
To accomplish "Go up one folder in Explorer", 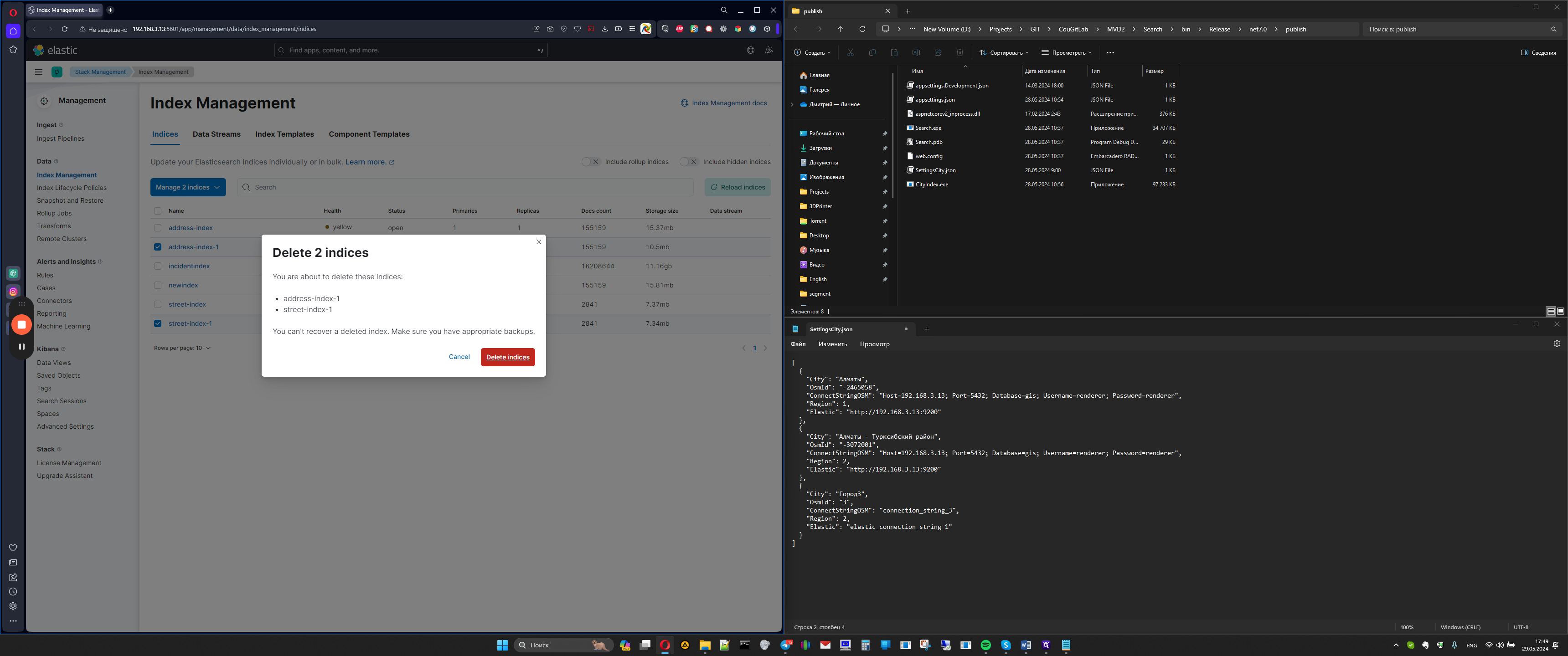I will coord(841,29).
